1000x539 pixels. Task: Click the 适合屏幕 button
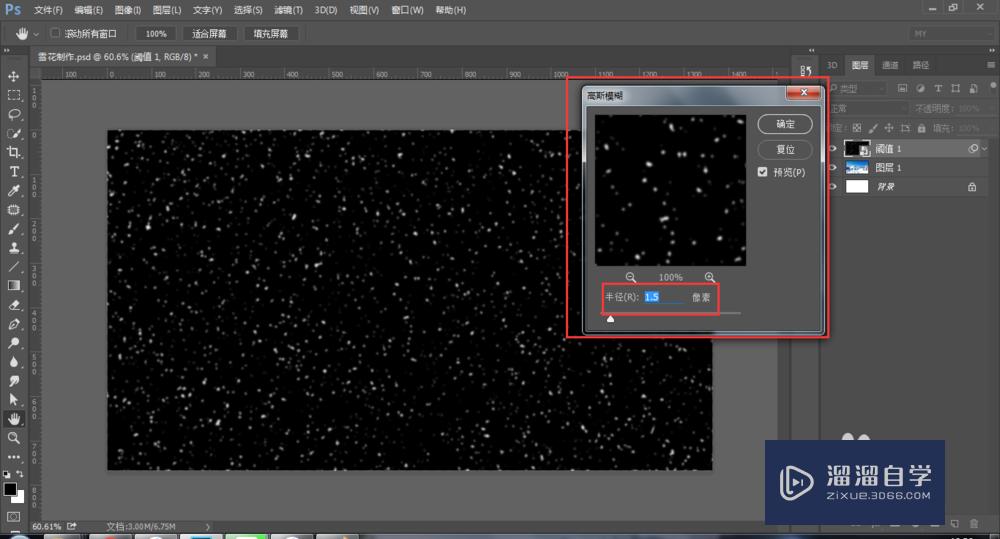(209, 34)
